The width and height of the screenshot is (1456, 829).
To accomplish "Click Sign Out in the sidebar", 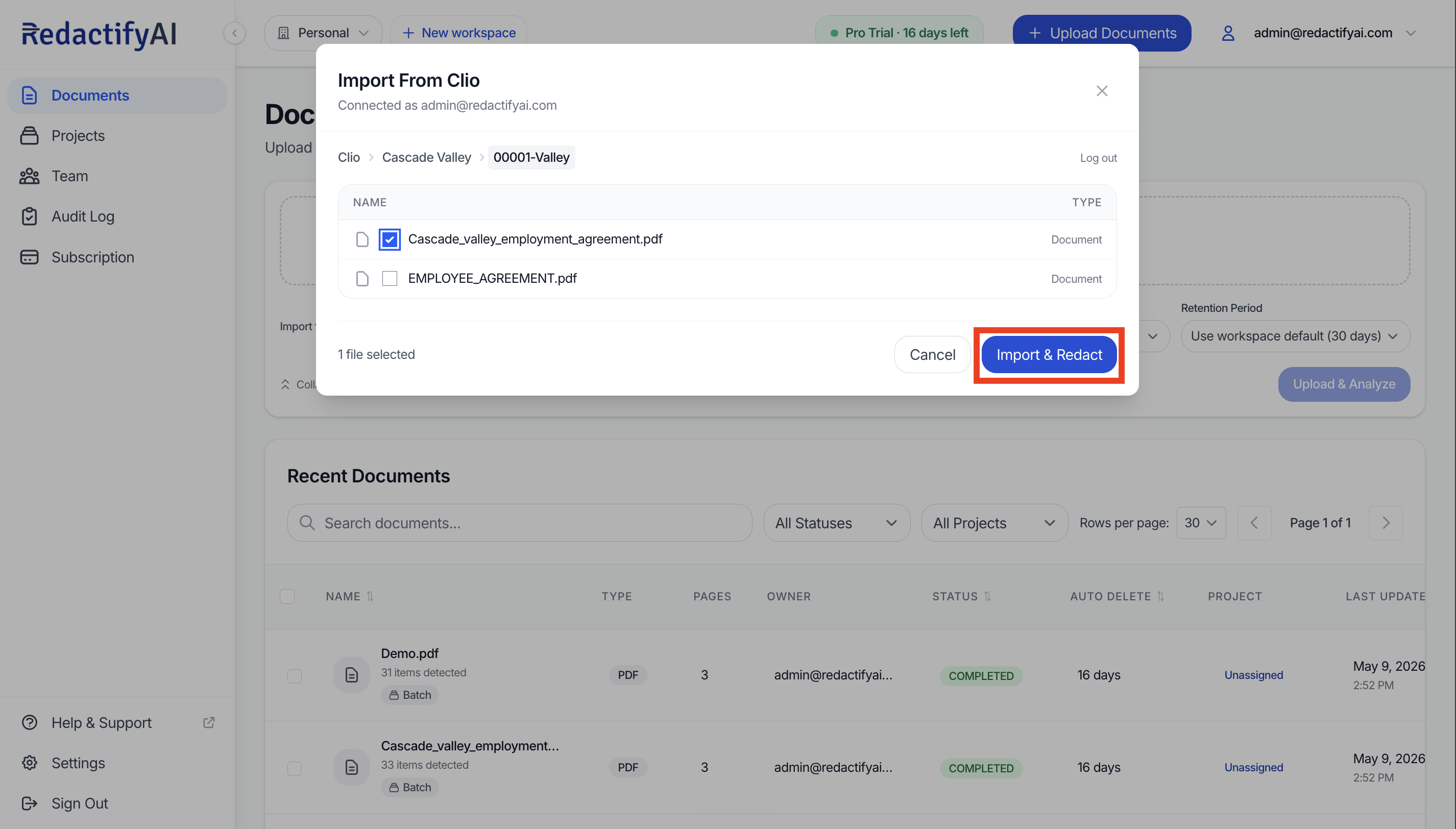I will 117,803.
